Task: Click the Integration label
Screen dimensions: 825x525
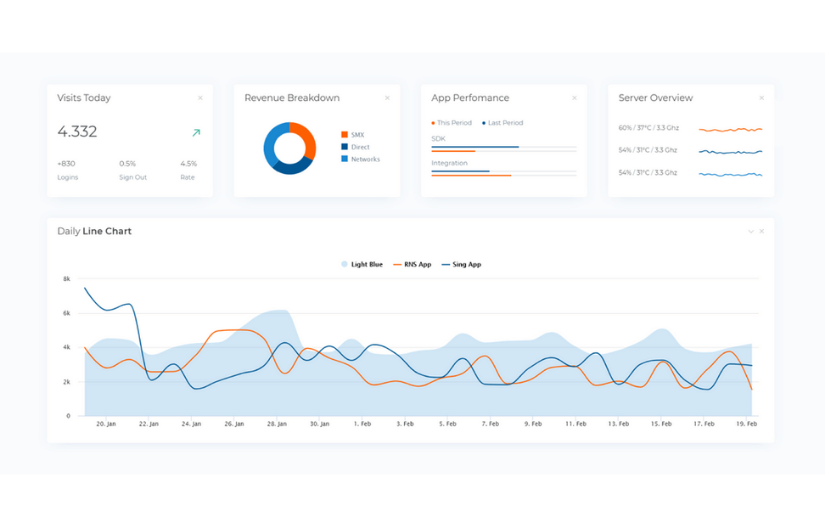Action: [x=449, y=163]
